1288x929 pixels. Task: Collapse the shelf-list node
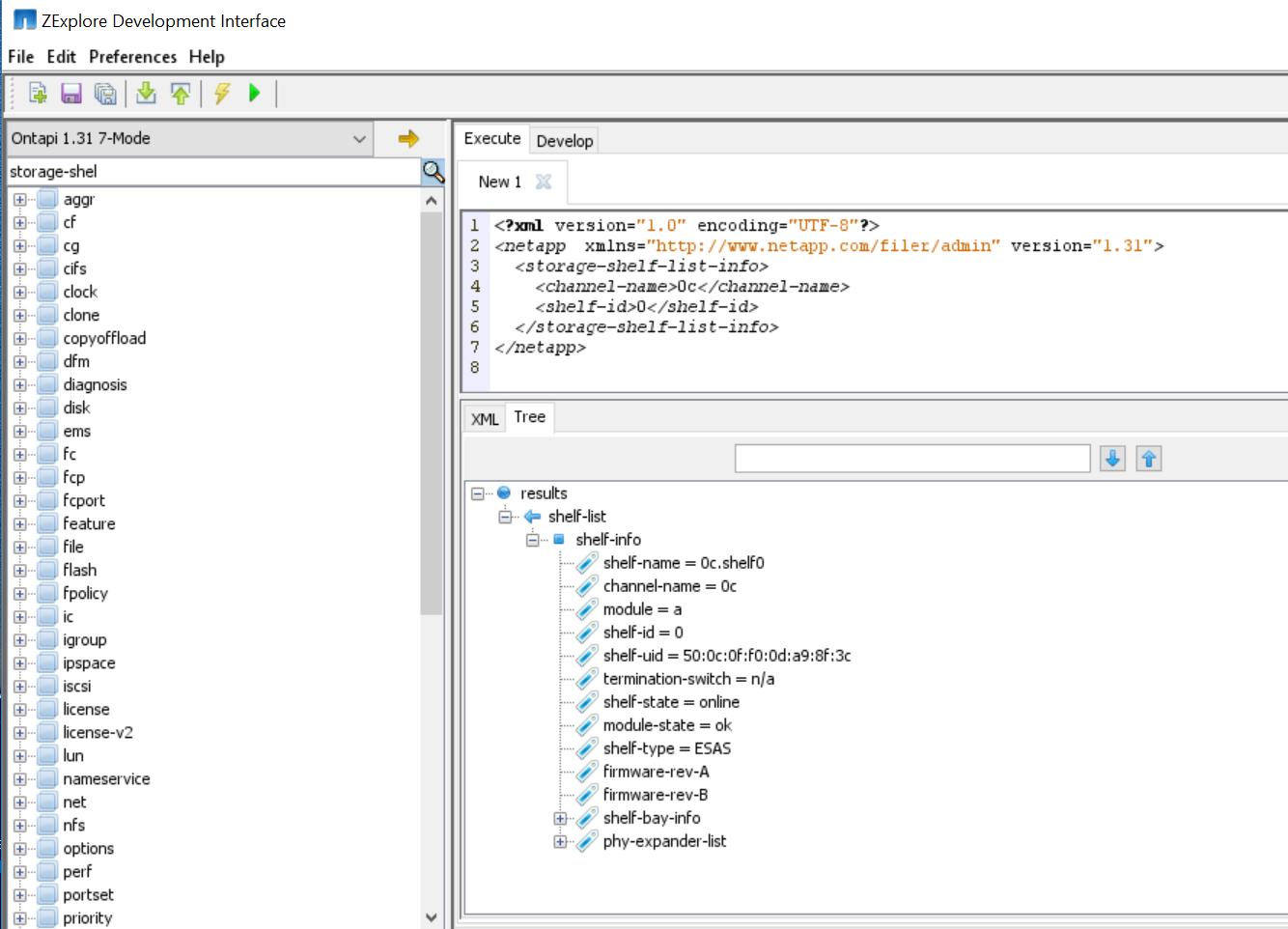point(505,517)
